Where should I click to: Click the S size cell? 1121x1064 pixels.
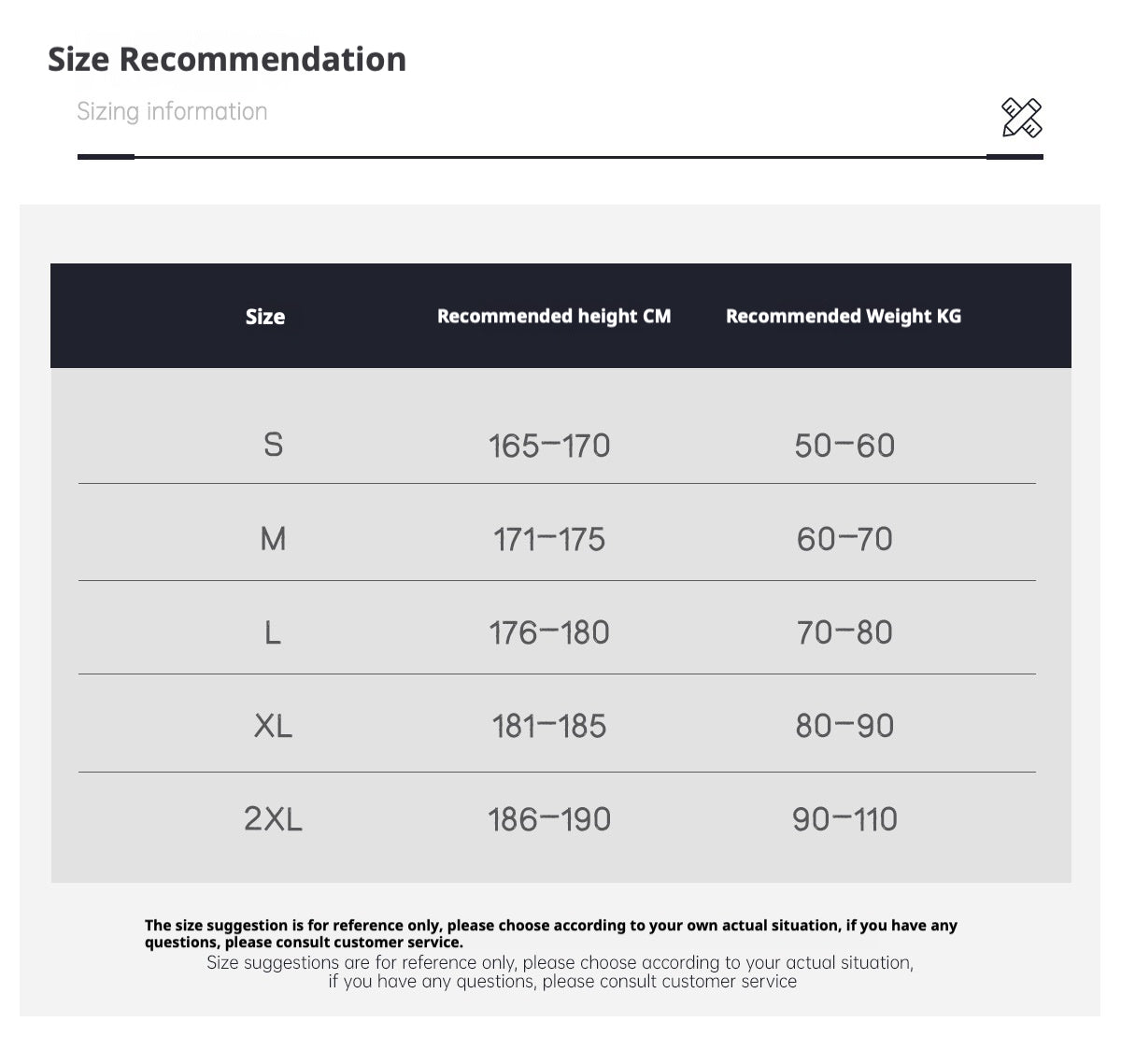pyautogui.click(x=273, y=445)
